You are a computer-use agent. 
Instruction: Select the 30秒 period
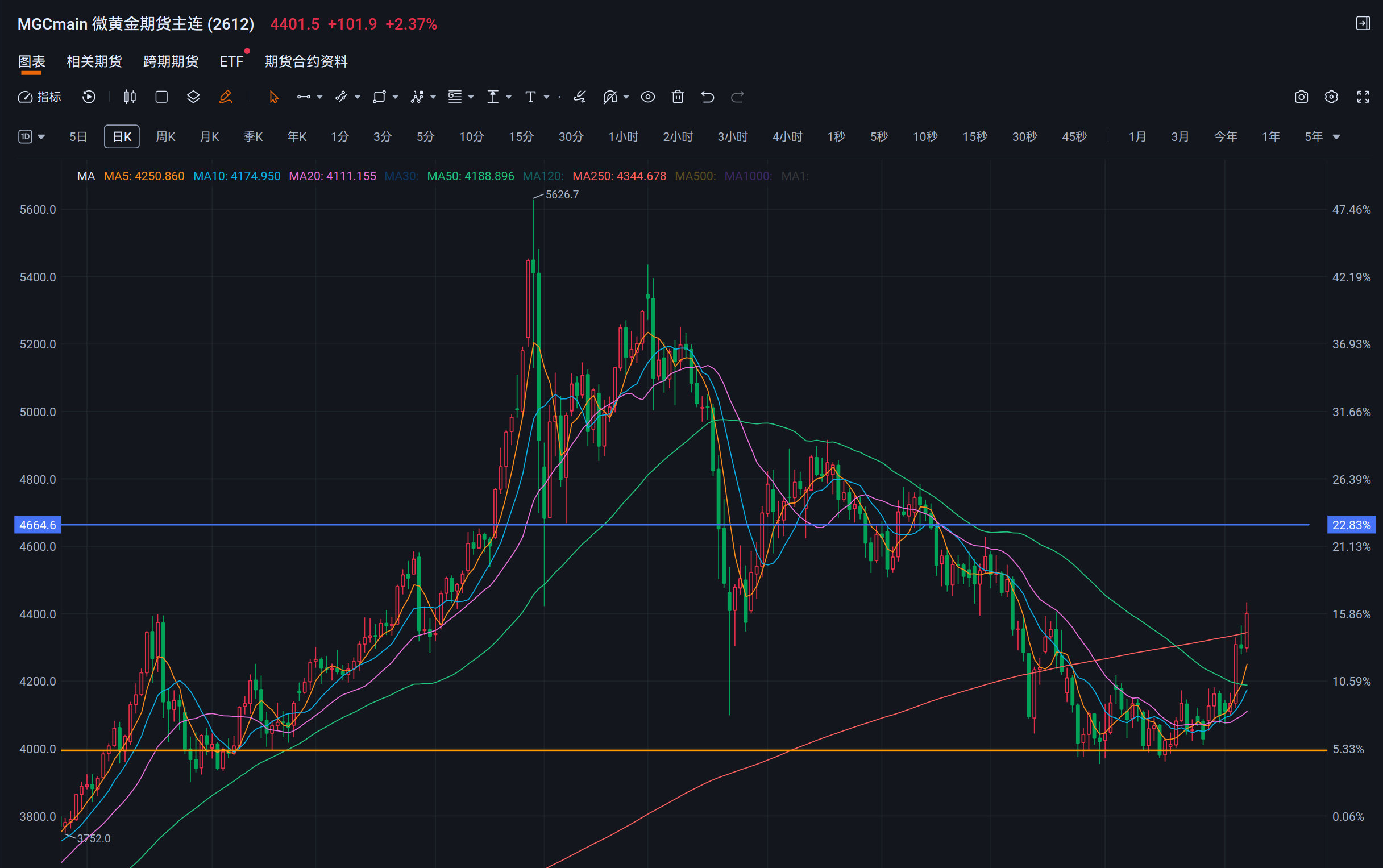[x=1024, y=136]
